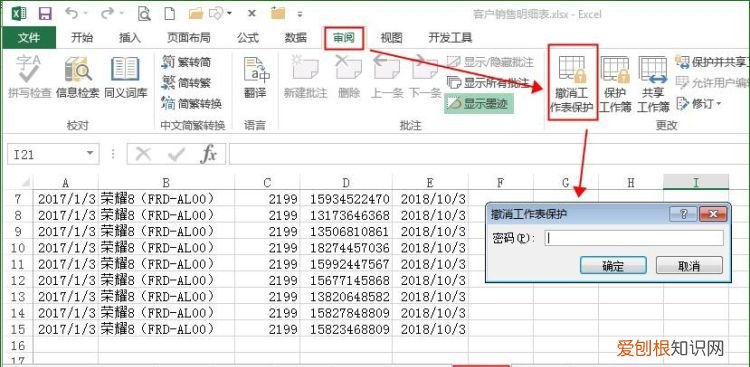This screenshot has width=750, height=367.
Task: Click cell with 15934522470
Action: (x=346, y=199)
